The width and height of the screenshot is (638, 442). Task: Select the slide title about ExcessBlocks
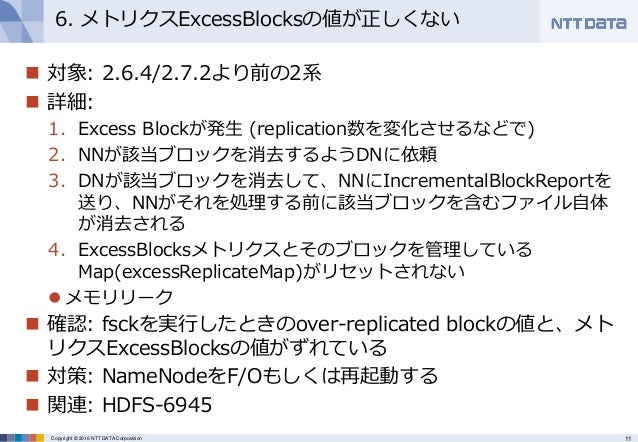[x=257, y=20]
